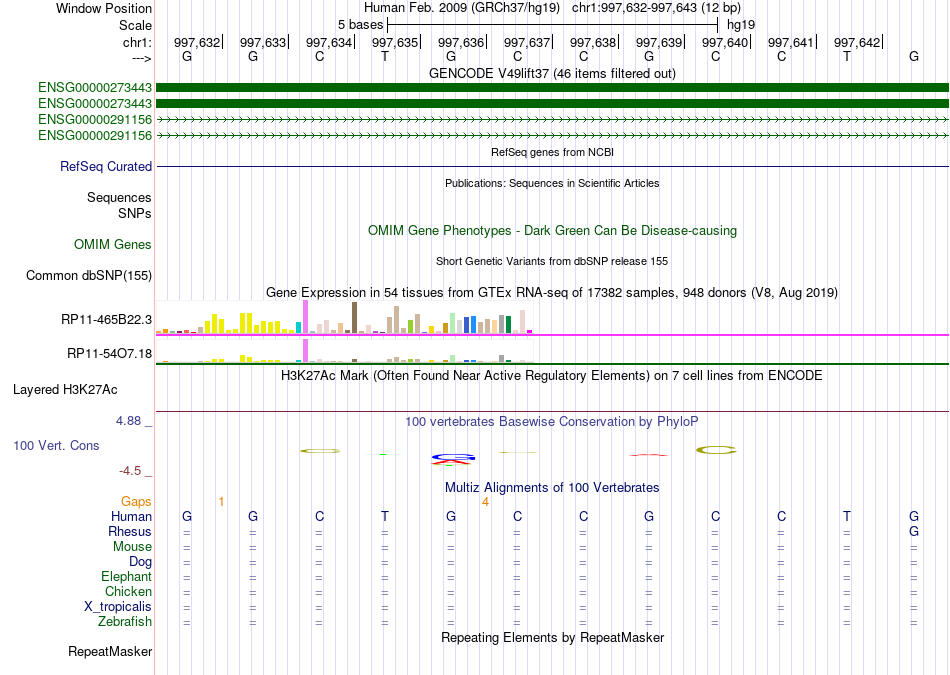The image size is (950, 675).
Task: Click the Chicken species label
Action: 128,591
